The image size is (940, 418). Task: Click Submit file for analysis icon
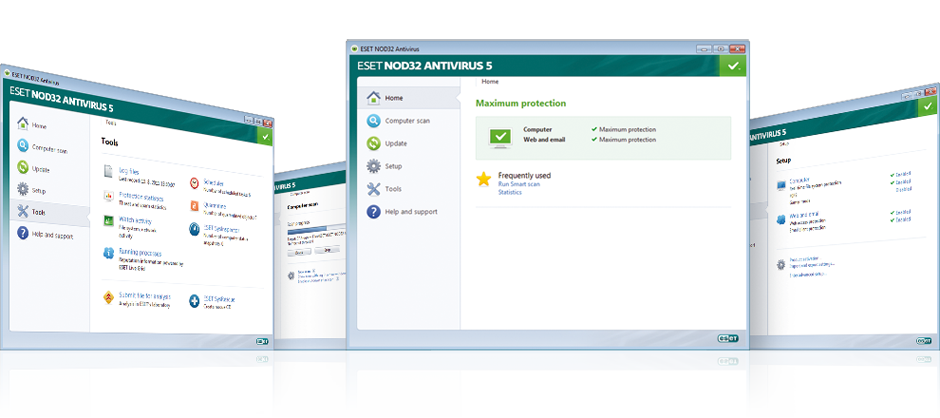pyautogui.click(x=108, y=297)
